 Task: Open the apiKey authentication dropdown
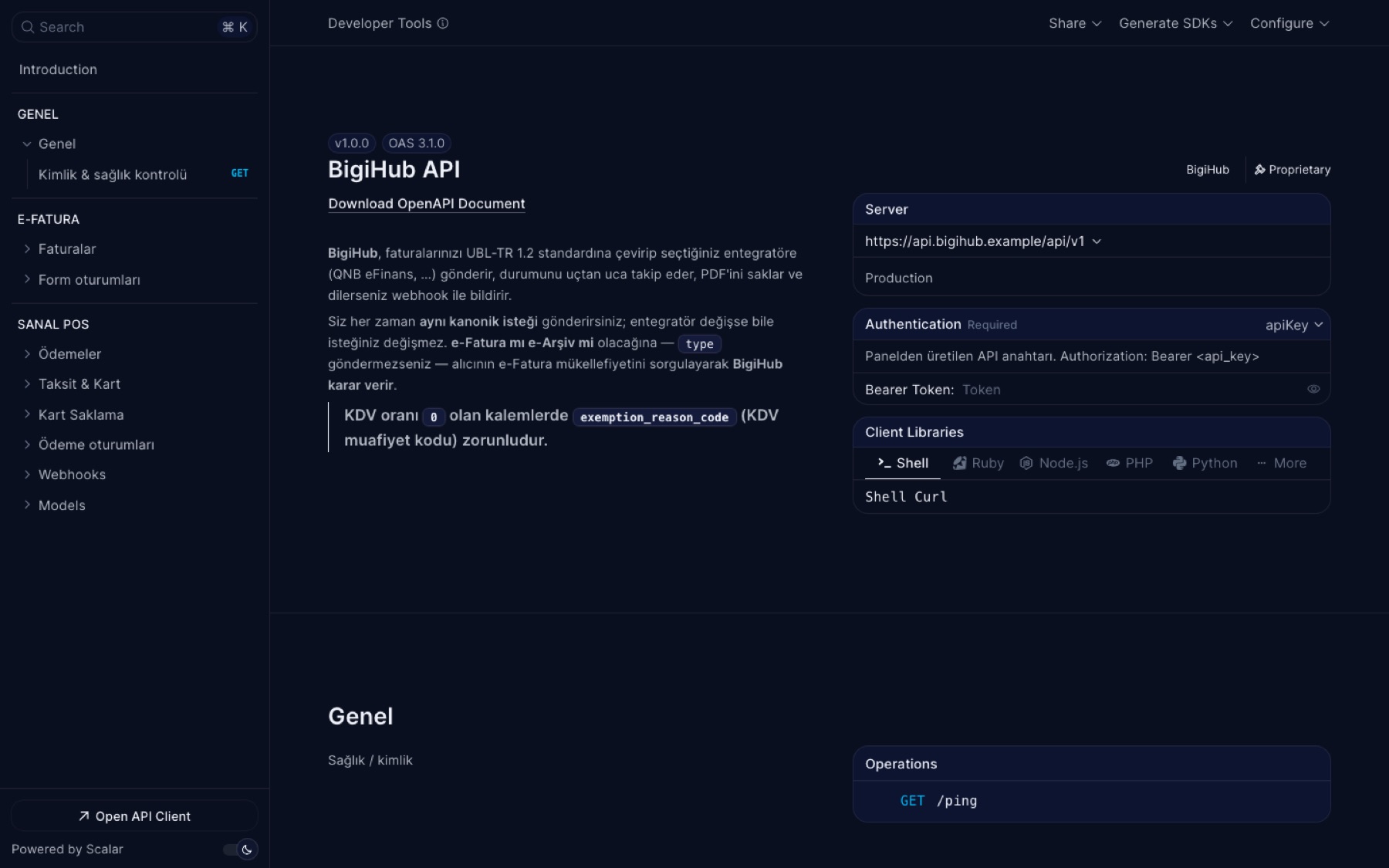pos(1294,325)
